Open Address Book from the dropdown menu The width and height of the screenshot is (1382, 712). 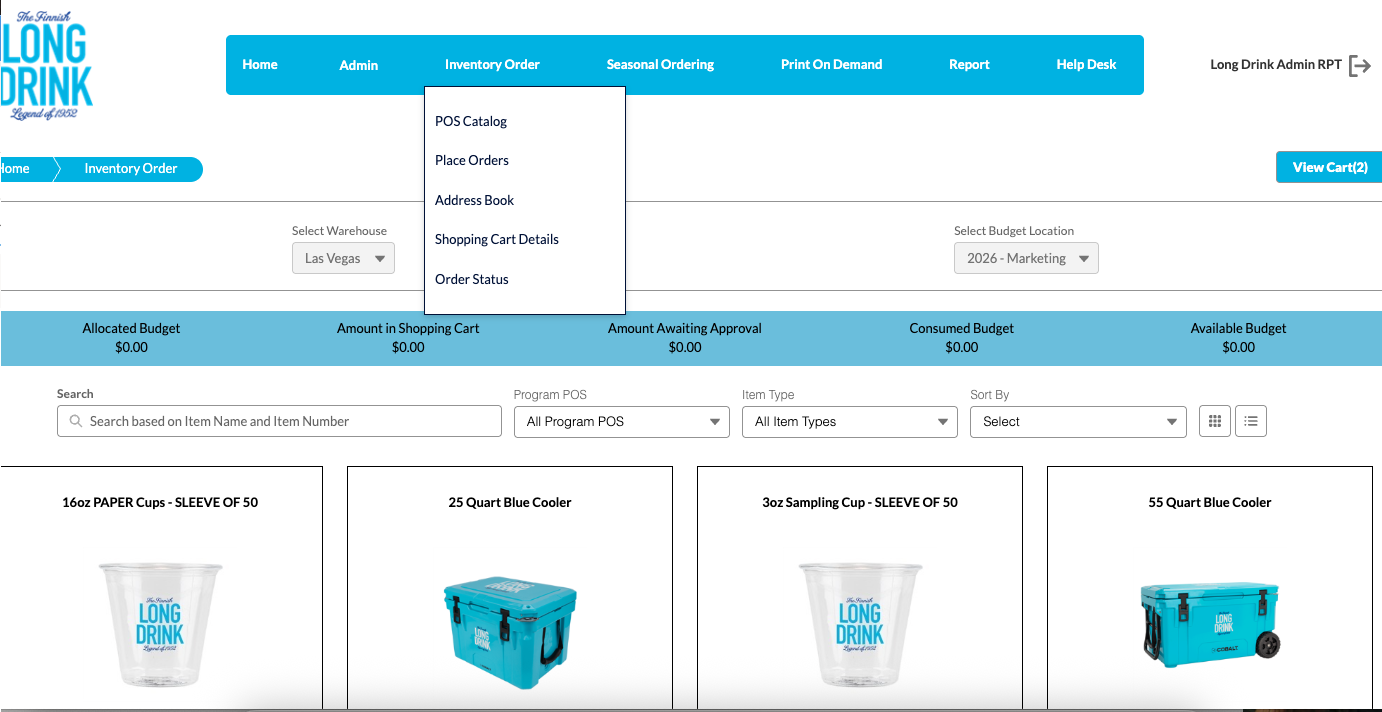[x=474, y=200]
